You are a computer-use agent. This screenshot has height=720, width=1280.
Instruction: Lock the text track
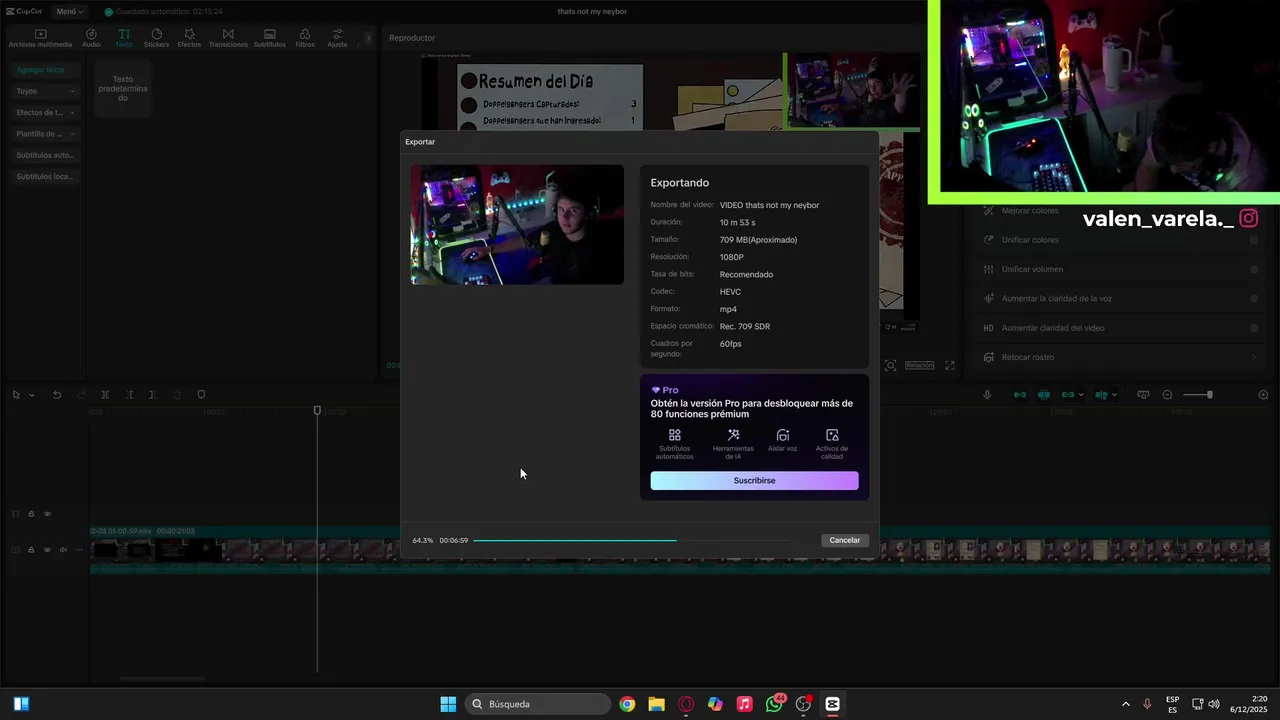31,514
